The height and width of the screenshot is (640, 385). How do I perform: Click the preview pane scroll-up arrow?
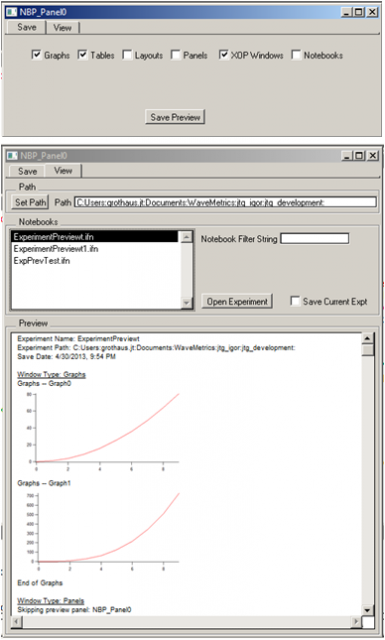pos(368,338)
